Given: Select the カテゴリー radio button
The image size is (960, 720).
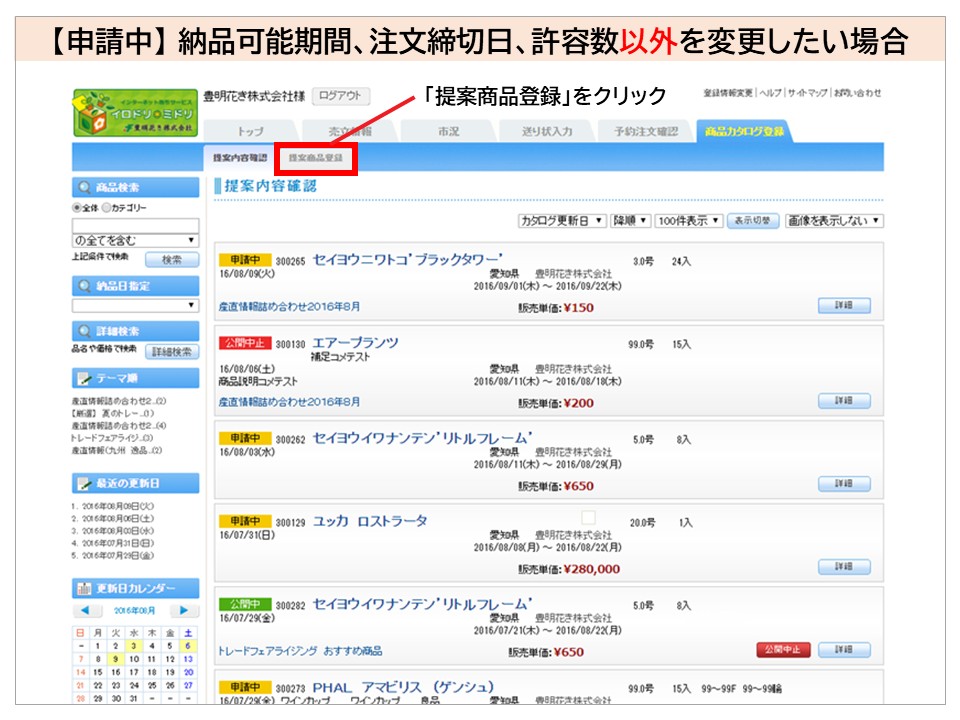Looking at the screenshot, I should point(107,208).
